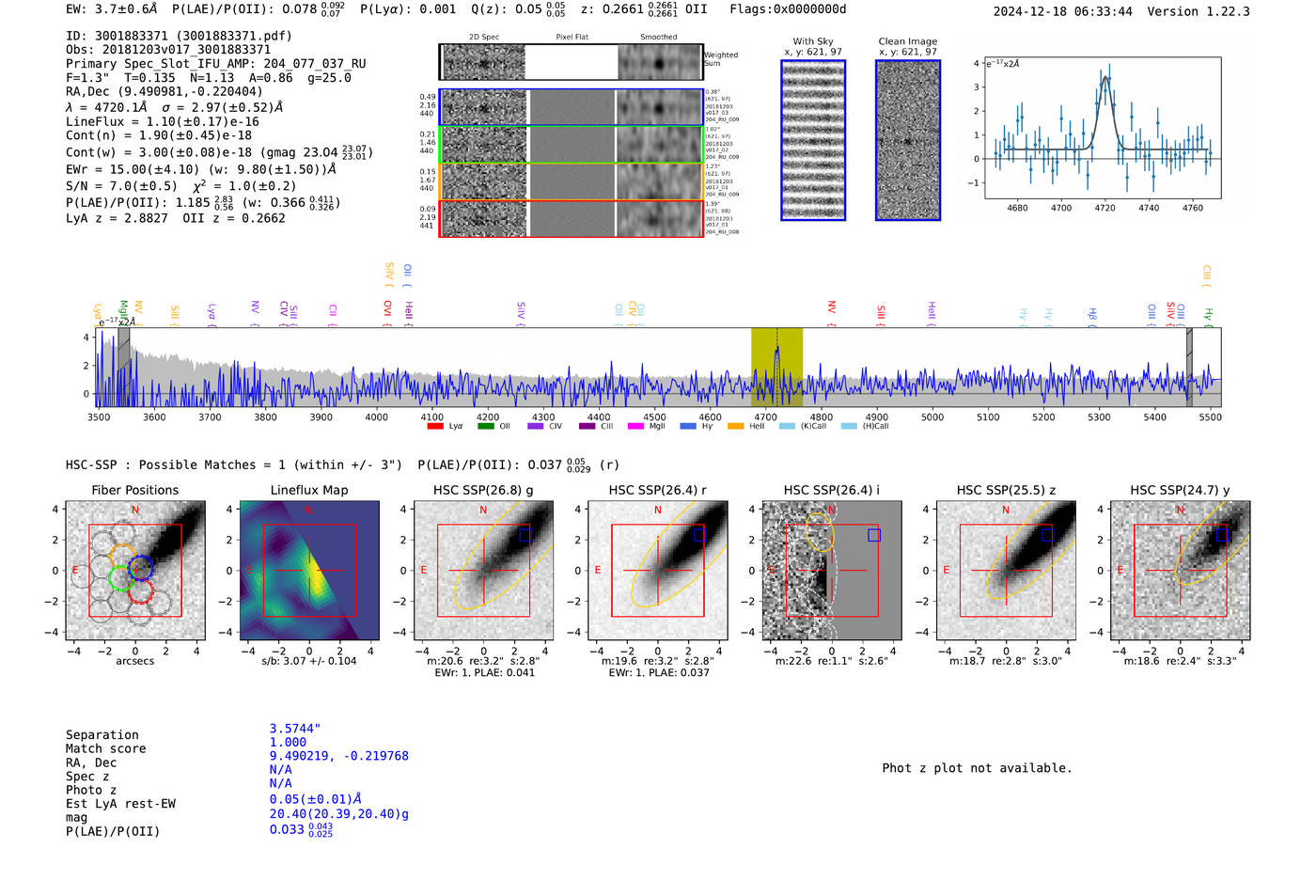Click the purple CIV legend swatch
This screenshot has height=896, width=1316.
coord(536,427)
